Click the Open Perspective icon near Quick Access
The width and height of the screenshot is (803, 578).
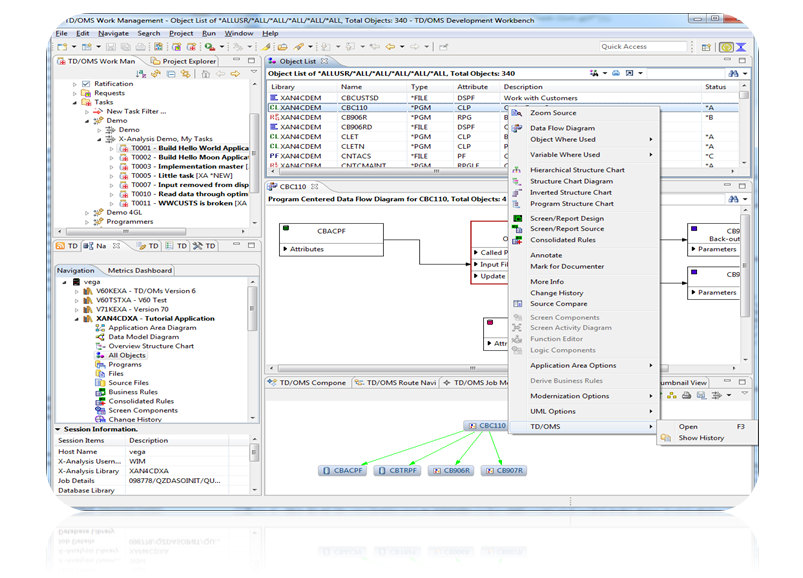[706, 47]
